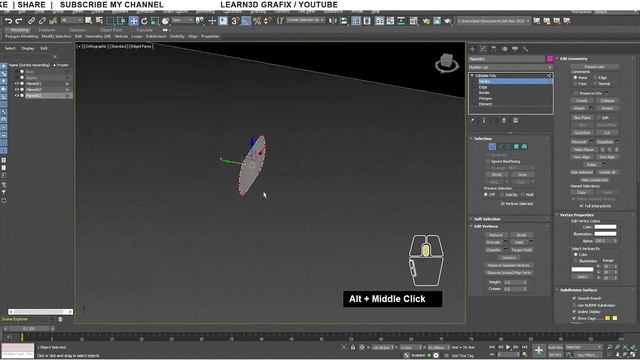Select the Edge constraint radio button
Viewport: 640px width, 360px height.
(595, 78)
